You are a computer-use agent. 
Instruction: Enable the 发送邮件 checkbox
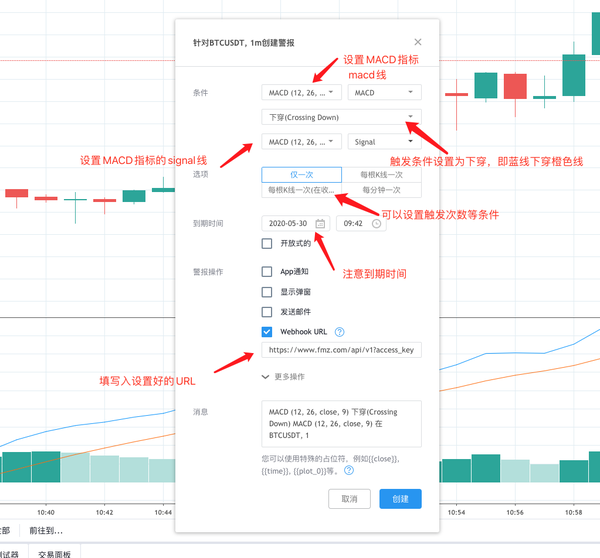tap(267, 312)
